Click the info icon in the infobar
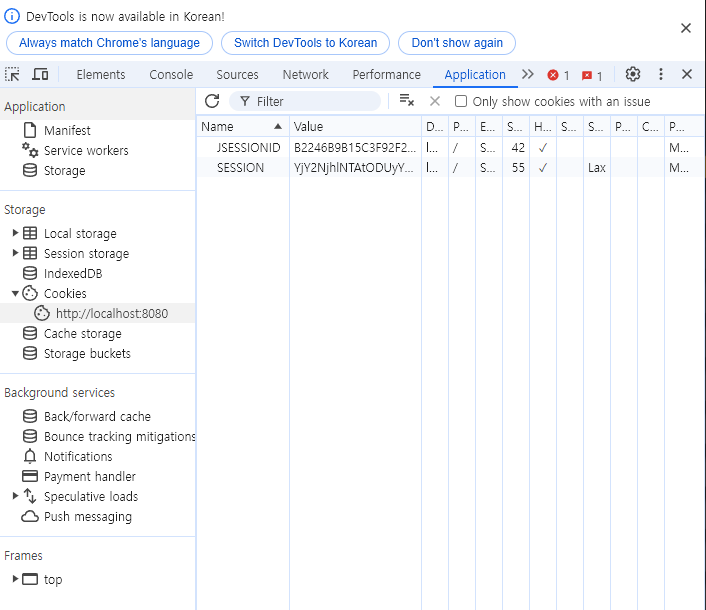Viewport: 706px width, 610px height. [x=12, y=17]
